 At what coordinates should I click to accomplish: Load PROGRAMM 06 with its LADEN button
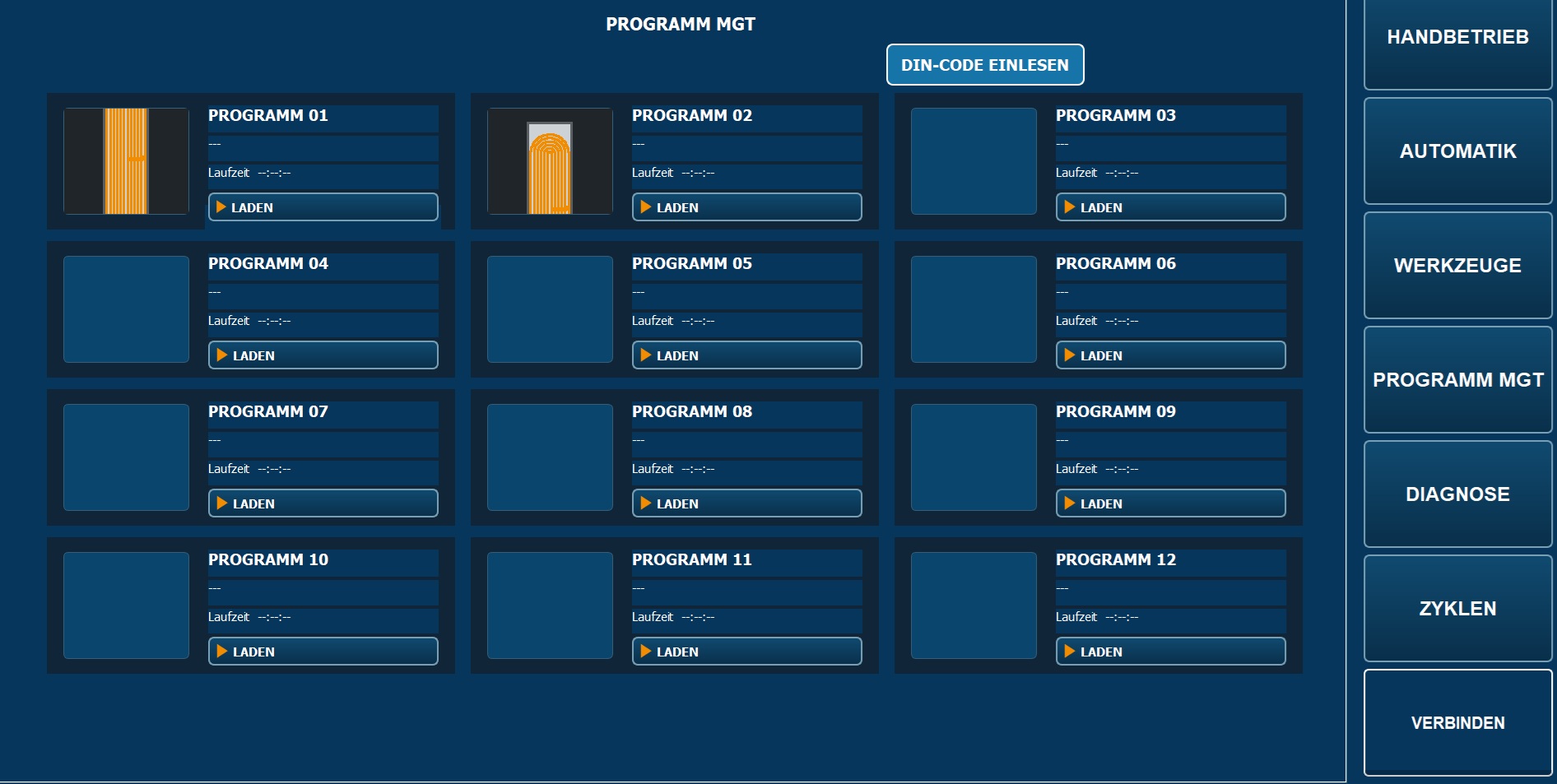[x=1170, y=355]
